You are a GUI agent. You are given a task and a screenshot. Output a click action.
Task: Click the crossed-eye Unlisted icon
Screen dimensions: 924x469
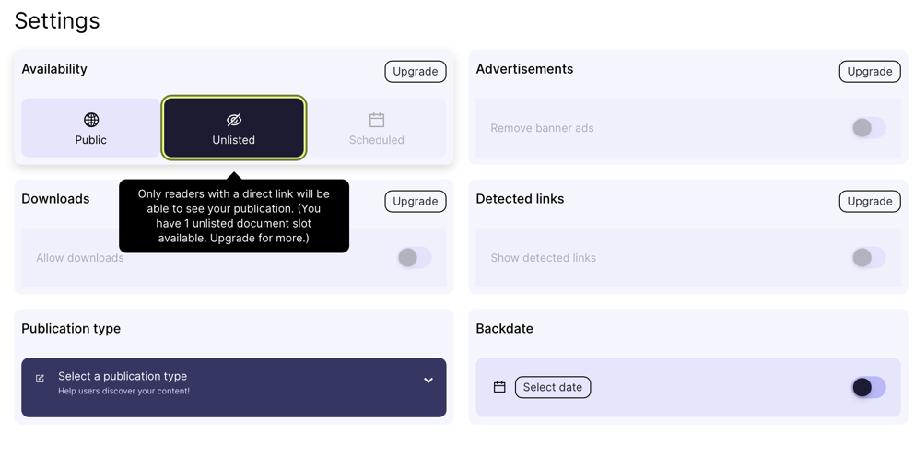coord(234,120)
